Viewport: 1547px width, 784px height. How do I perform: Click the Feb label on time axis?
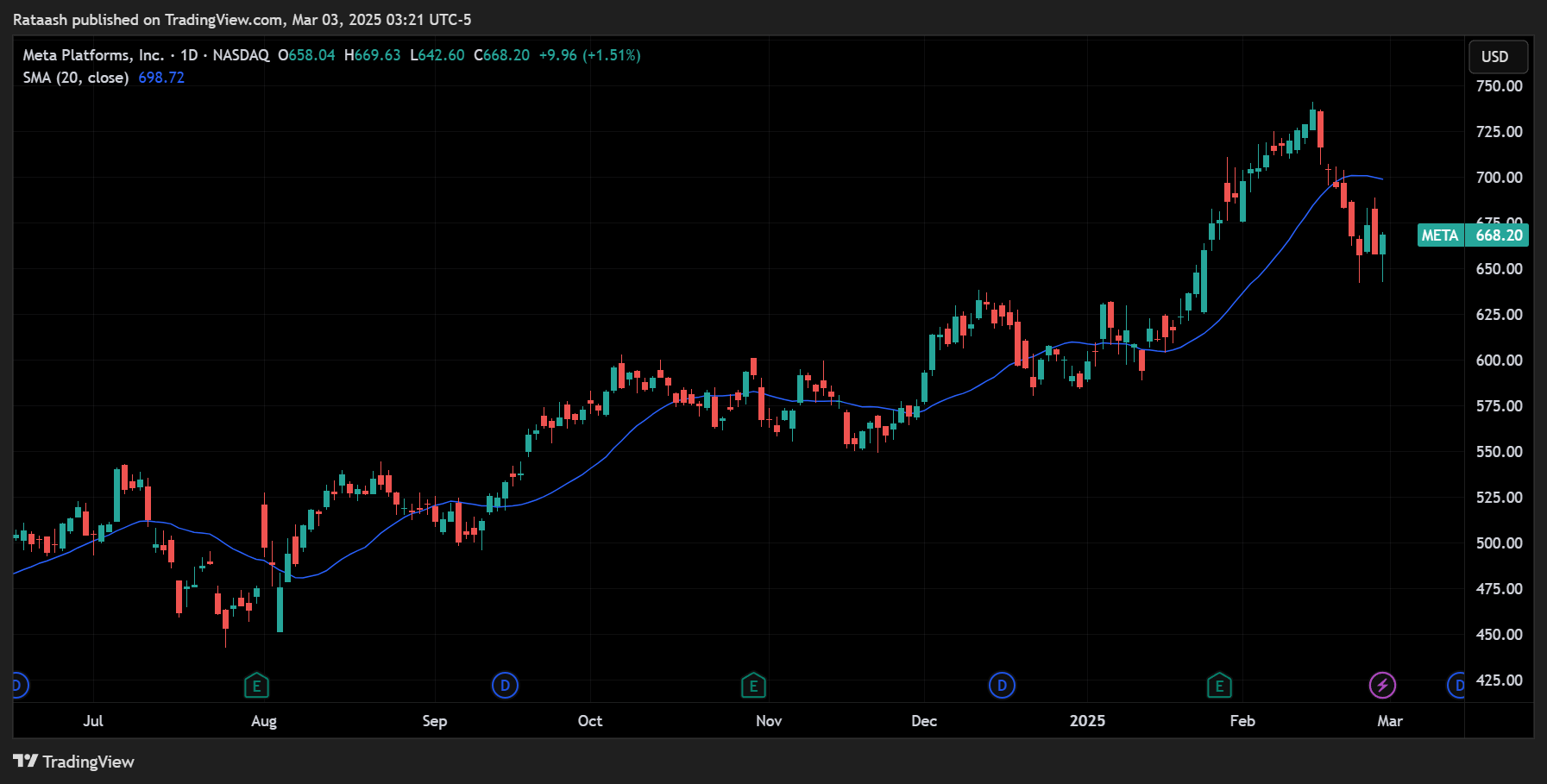pyautogui.click(x=1242, y=721)
